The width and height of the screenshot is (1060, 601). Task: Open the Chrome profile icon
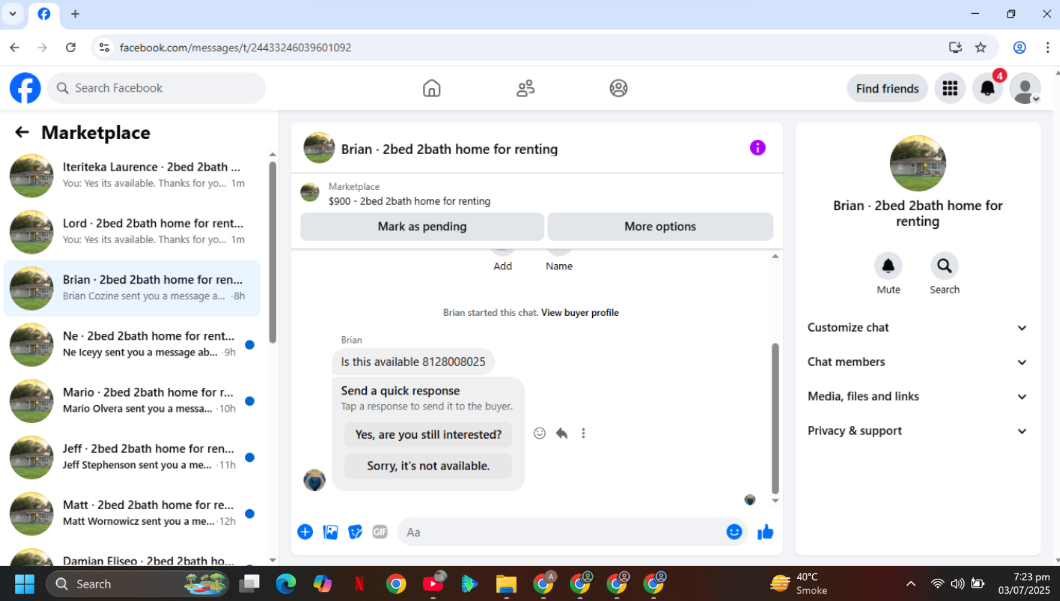point(1019,47)
